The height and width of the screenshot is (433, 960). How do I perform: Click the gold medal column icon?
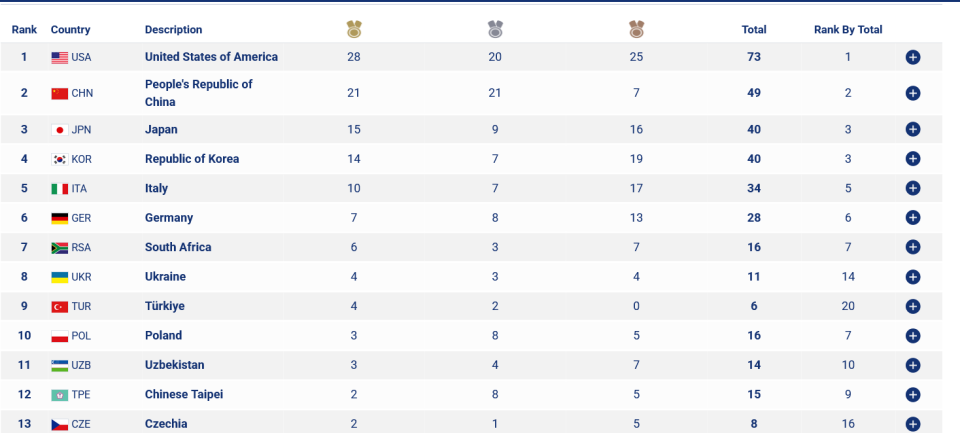coord(354,29)
